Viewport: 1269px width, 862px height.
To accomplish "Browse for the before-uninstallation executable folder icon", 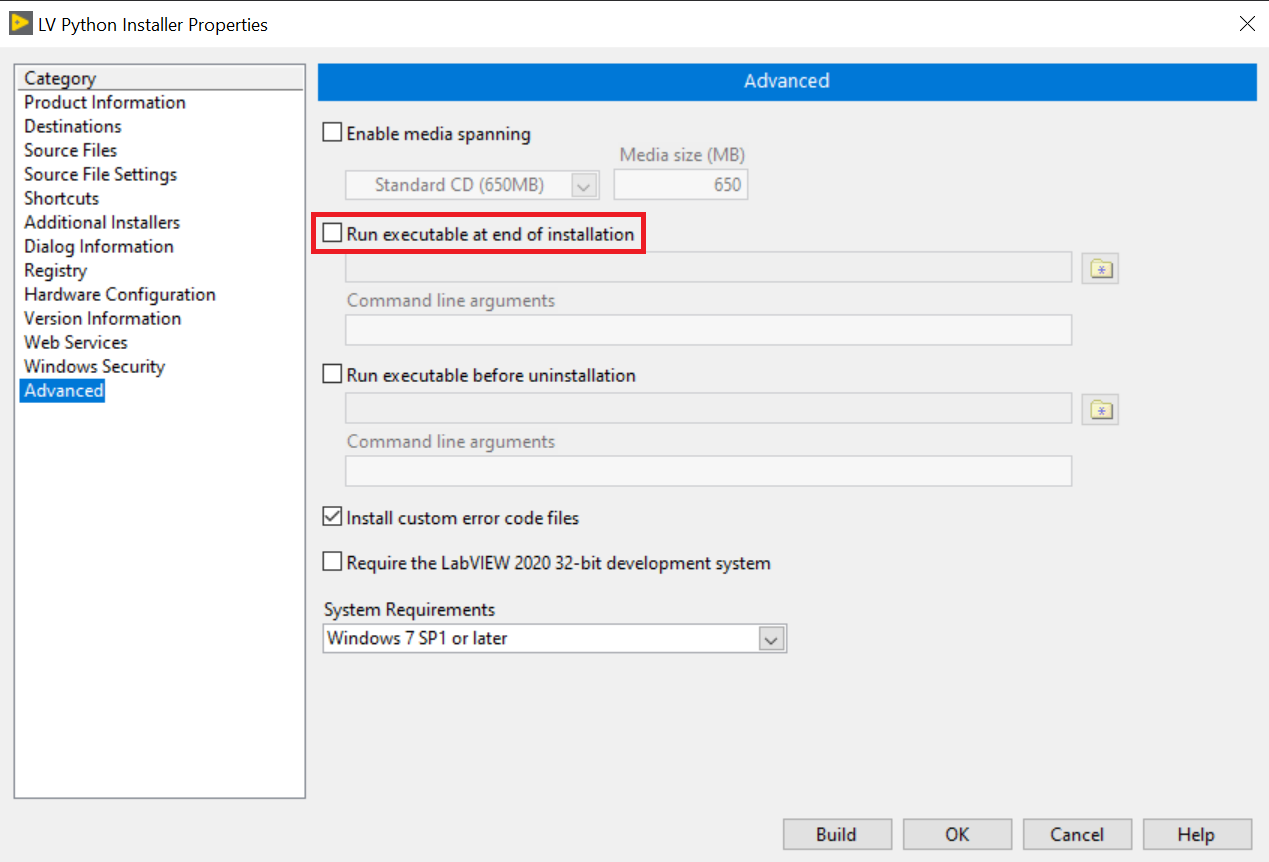I will [x=1100, y=410].
